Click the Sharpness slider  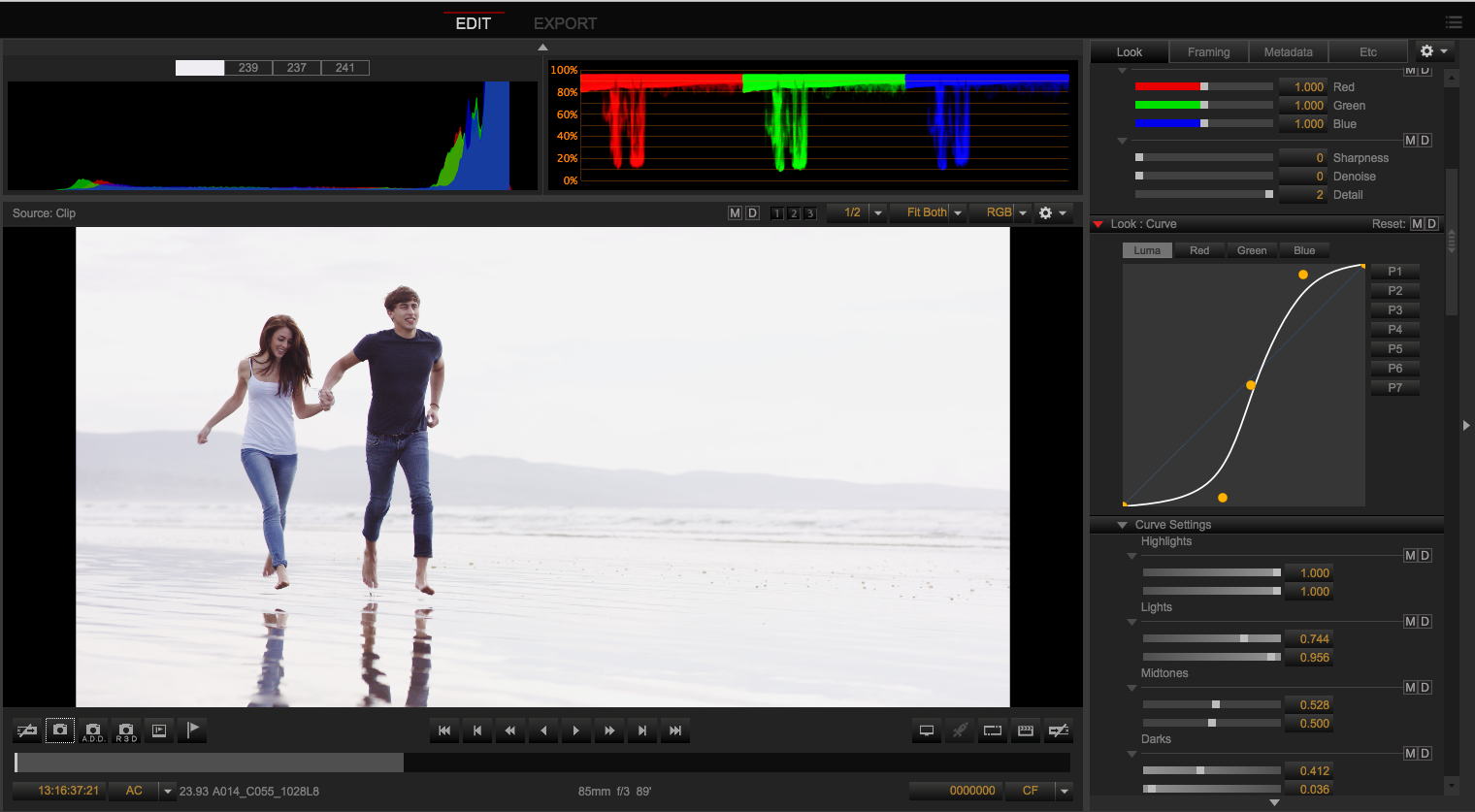pos(1203,157)
